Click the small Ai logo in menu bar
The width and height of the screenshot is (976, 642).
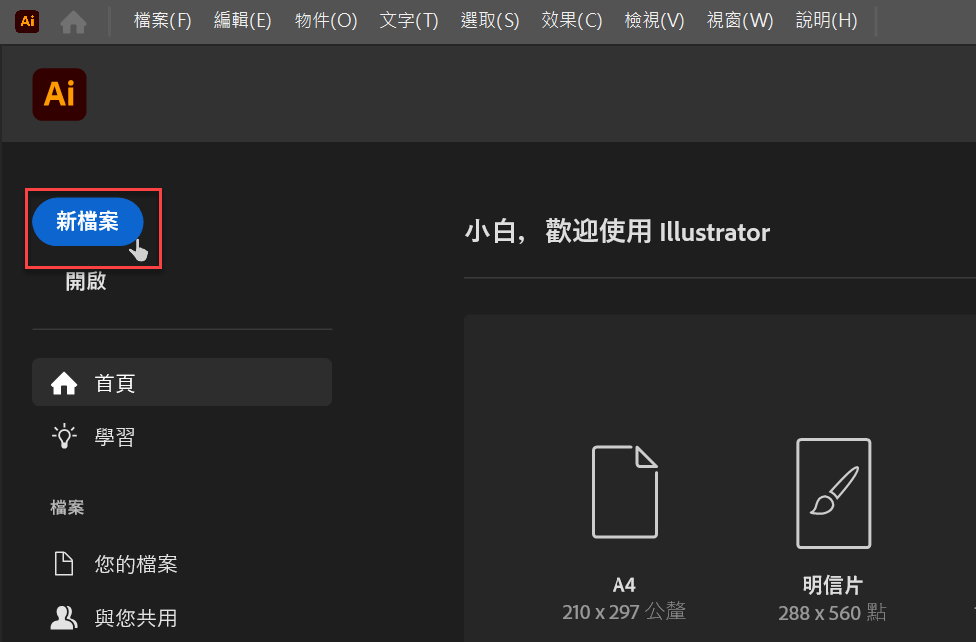[27, 21]
